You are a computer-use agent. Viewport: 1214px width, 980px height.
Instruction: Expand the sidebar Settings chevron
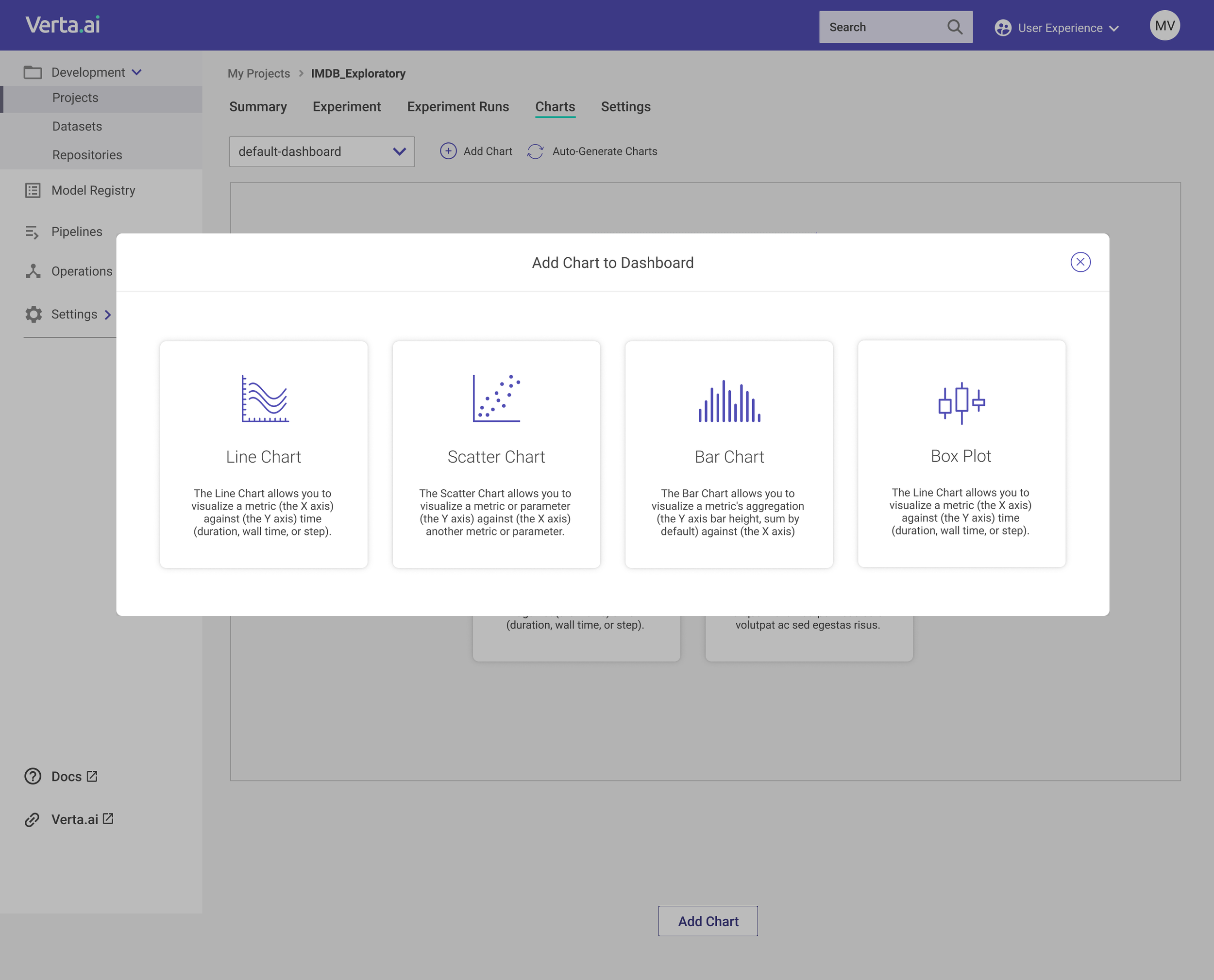(x=108, y=315)
